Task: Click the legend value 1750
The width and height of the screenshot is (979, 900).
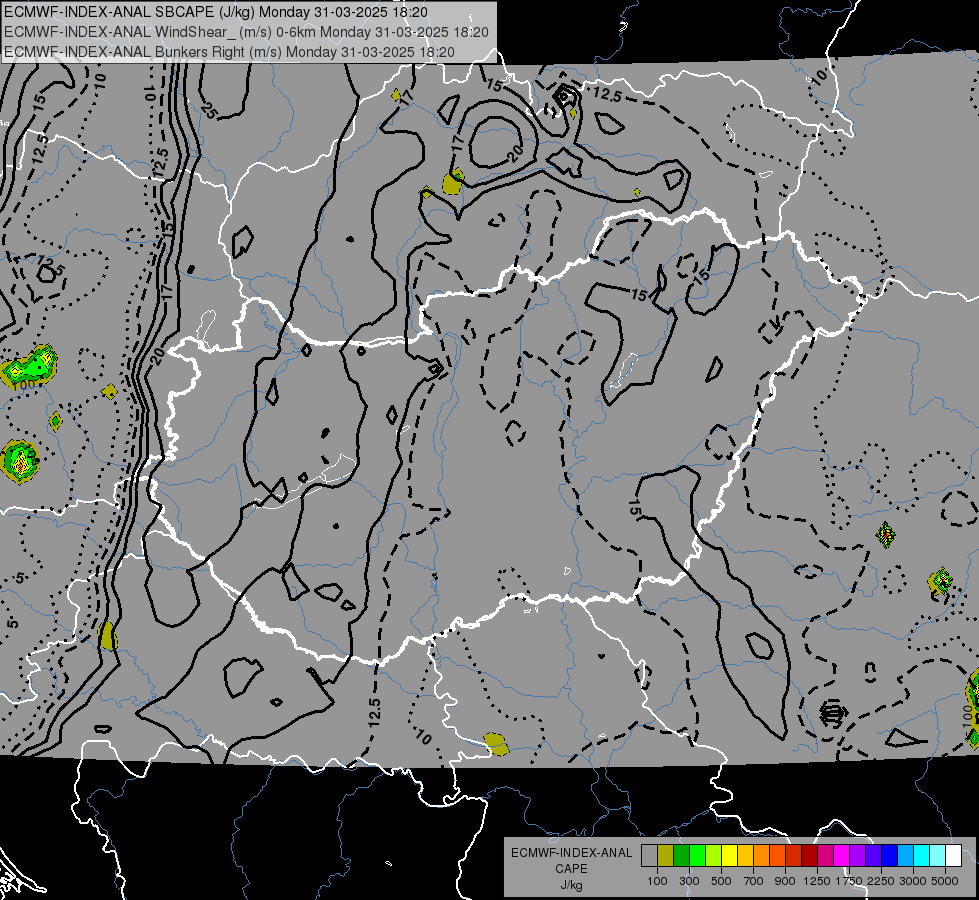Action: [849, 881]
